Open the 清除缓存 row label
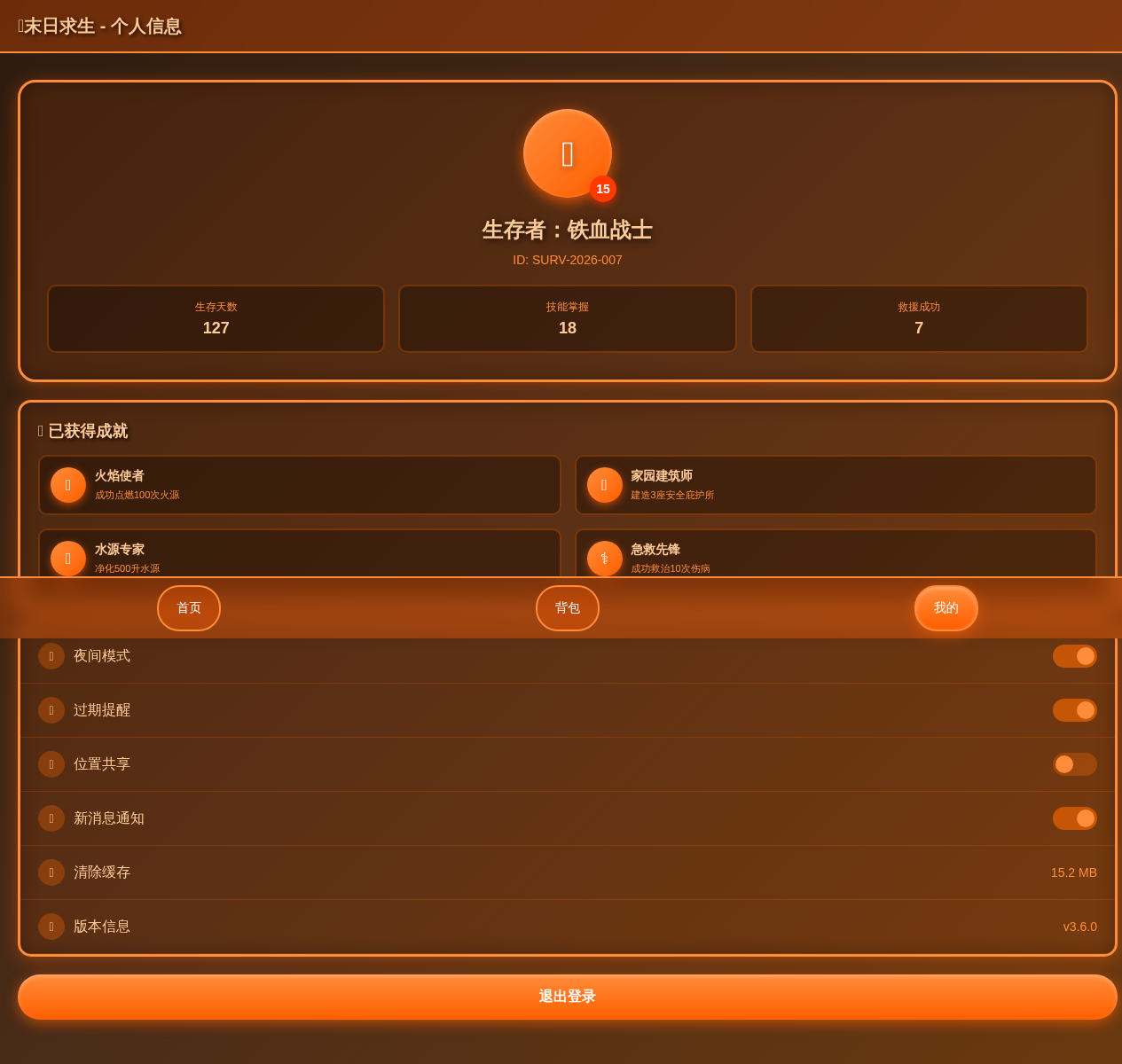The height and width of the screenshot is (1064, 1122). 102,872
